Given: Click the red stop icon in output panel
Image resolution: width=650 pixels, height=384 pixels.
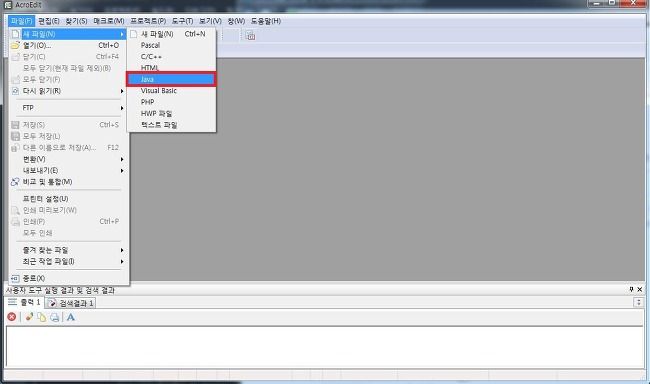Looking at the screenshot, I should click(x=12, y=317).
